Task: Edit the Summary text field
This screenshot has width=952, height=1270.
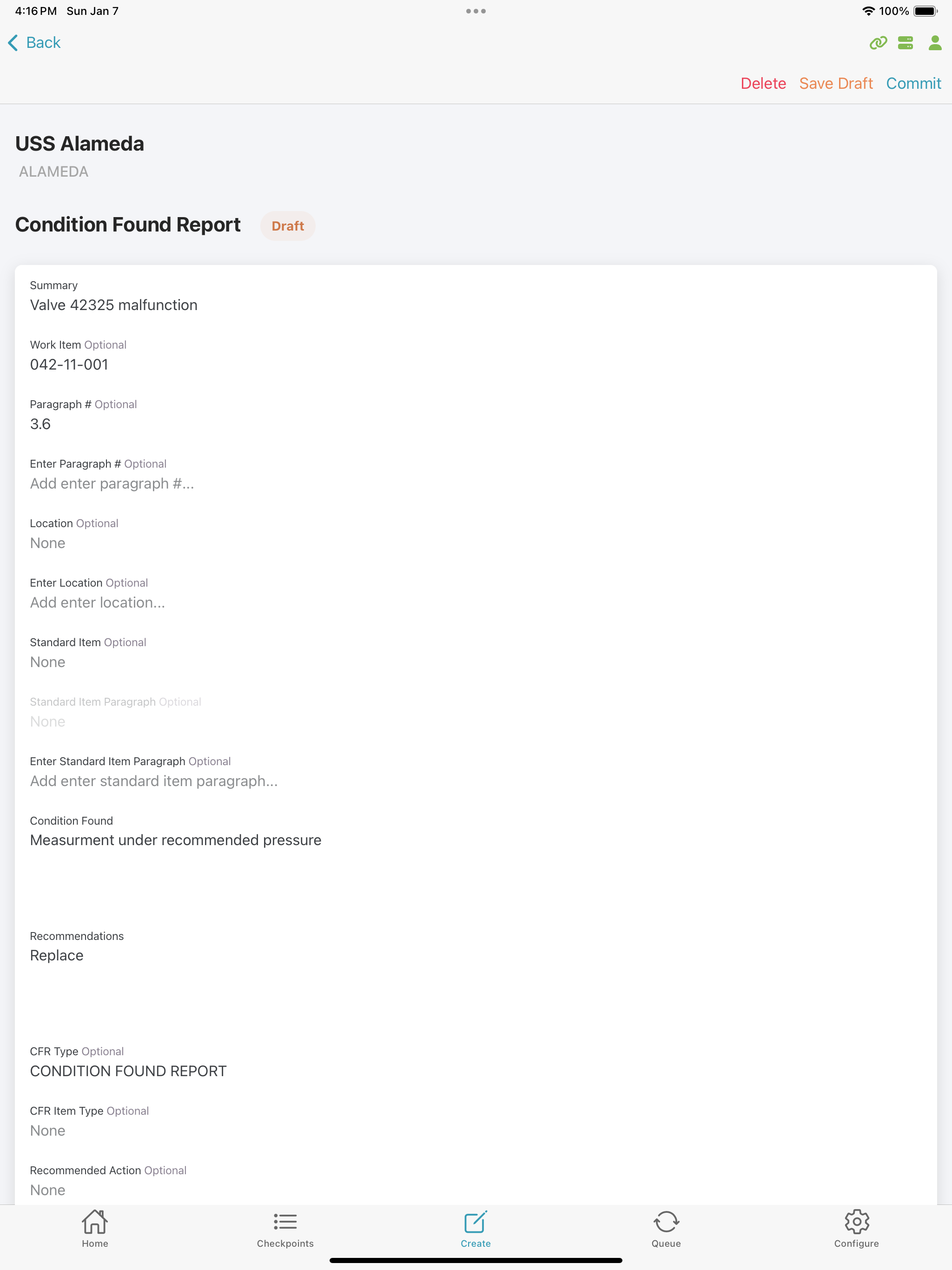Action: 114,305
